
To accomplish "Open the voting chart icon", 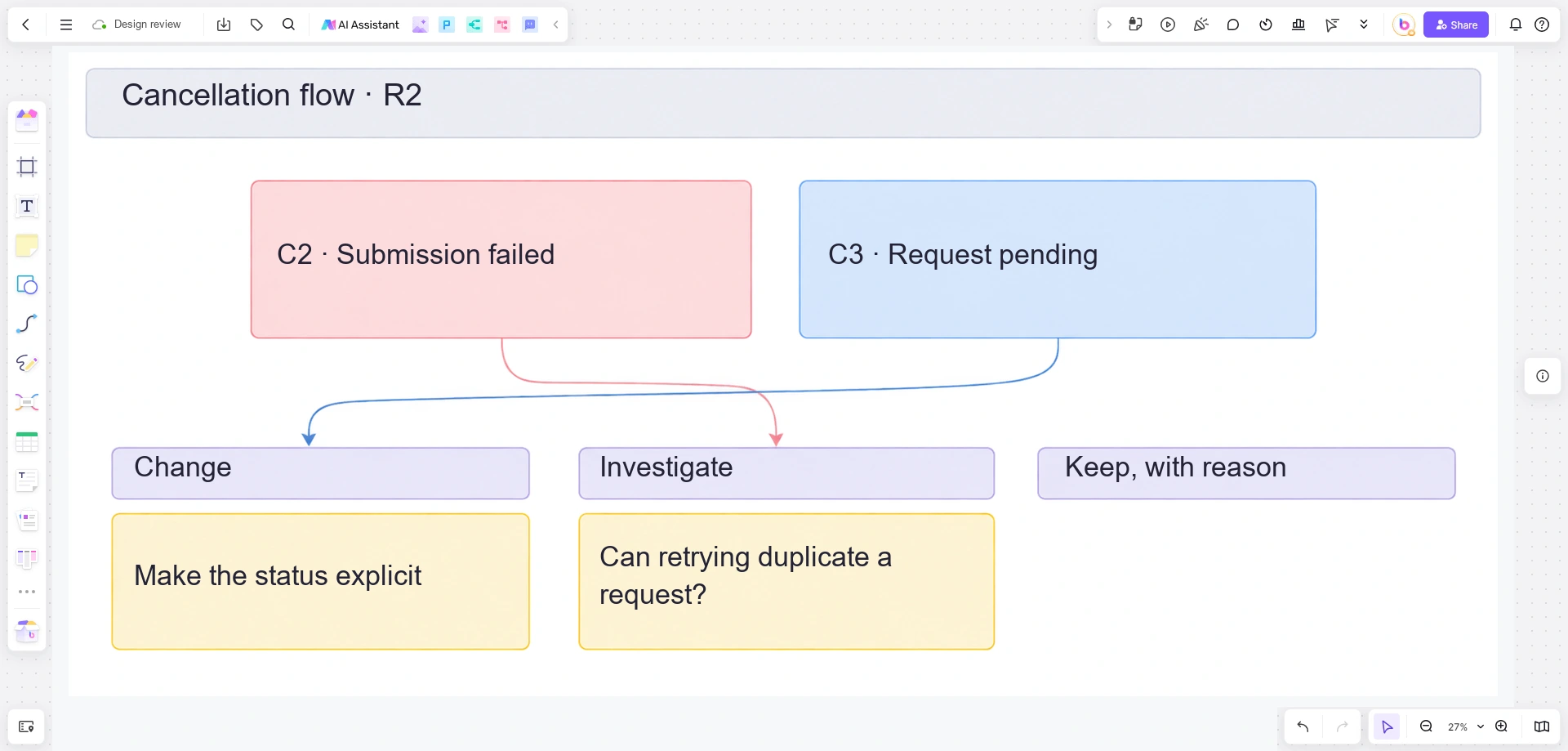I will (x=1298, y=25).
